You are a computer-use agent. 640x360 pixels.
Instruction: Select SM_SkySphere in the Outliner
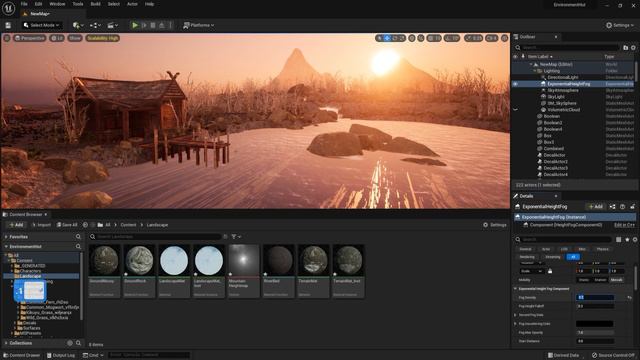pyautogui.click(x=562, y=103)
